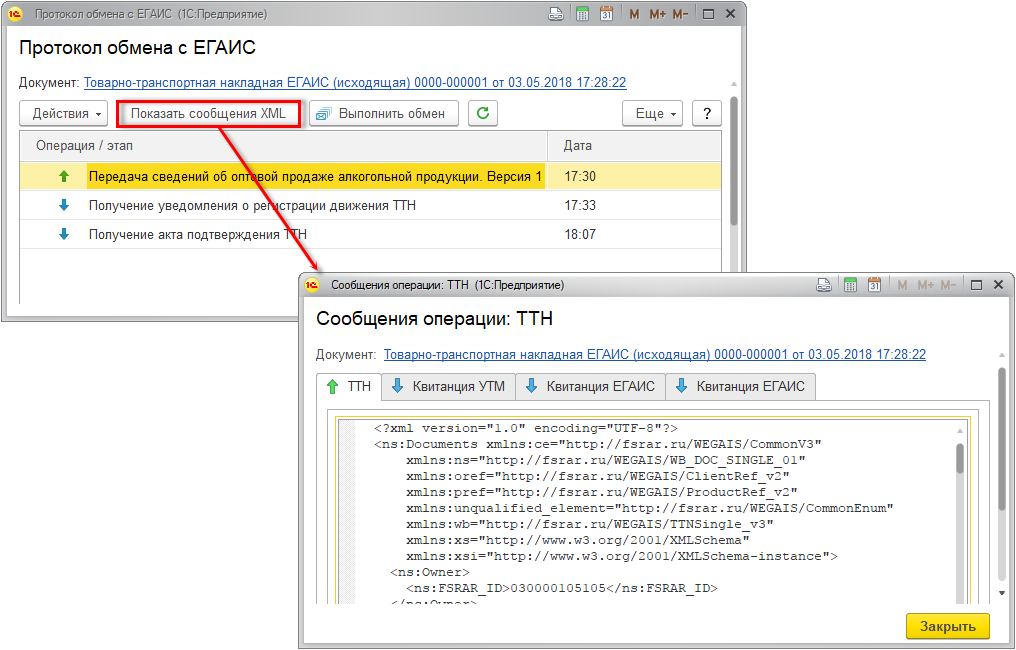Open the Еще dropdown menu
The width and height of the screenshot is (1016, 650).
652,113
